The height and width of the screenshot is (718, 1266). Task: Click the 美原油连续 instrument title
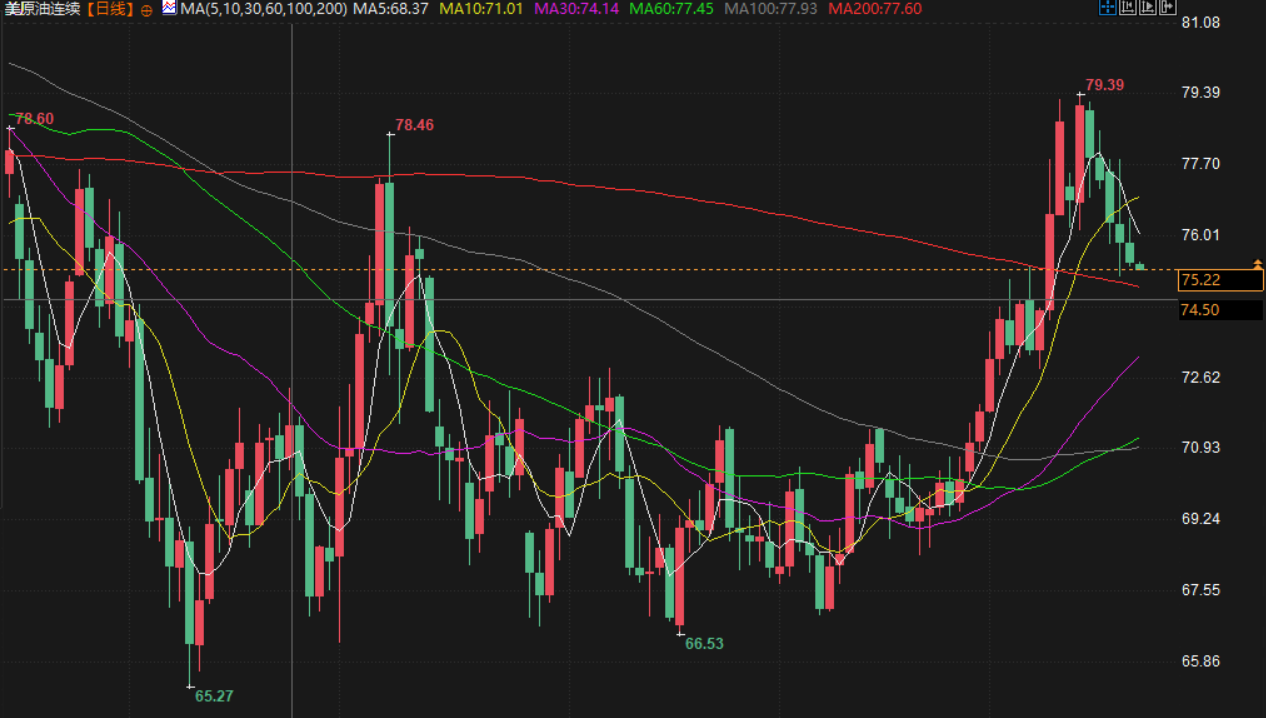coord(43,9)
